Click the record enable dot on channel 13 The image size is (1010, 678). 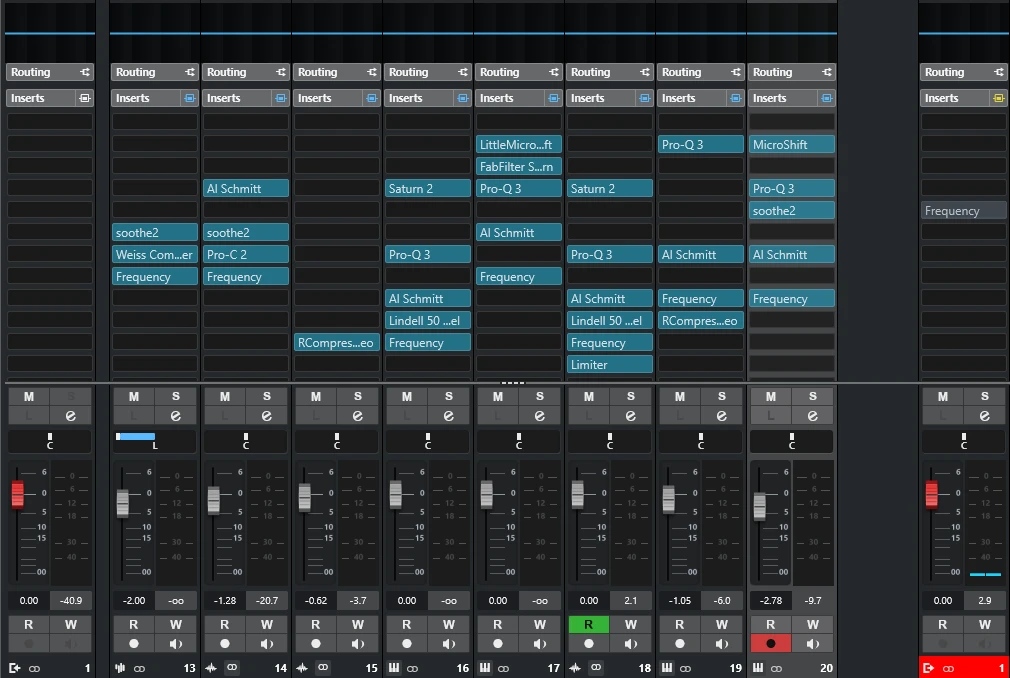[133, 644]
